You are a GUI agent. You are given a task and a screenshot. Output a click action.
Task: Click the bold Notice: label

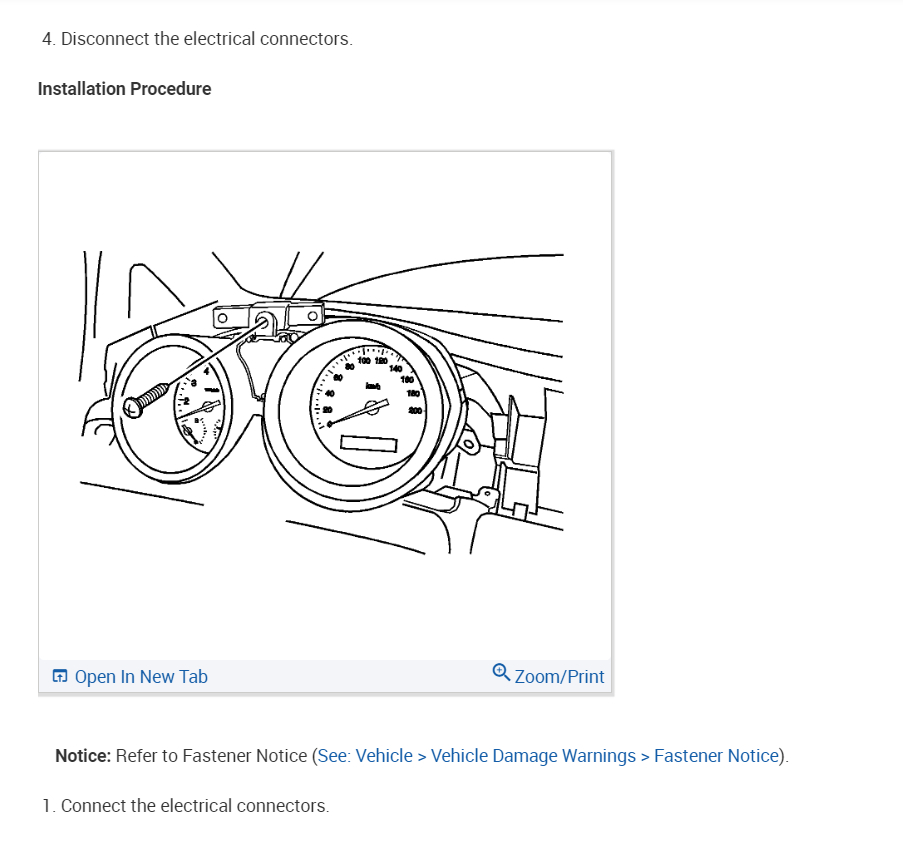(x=83, y=756)
